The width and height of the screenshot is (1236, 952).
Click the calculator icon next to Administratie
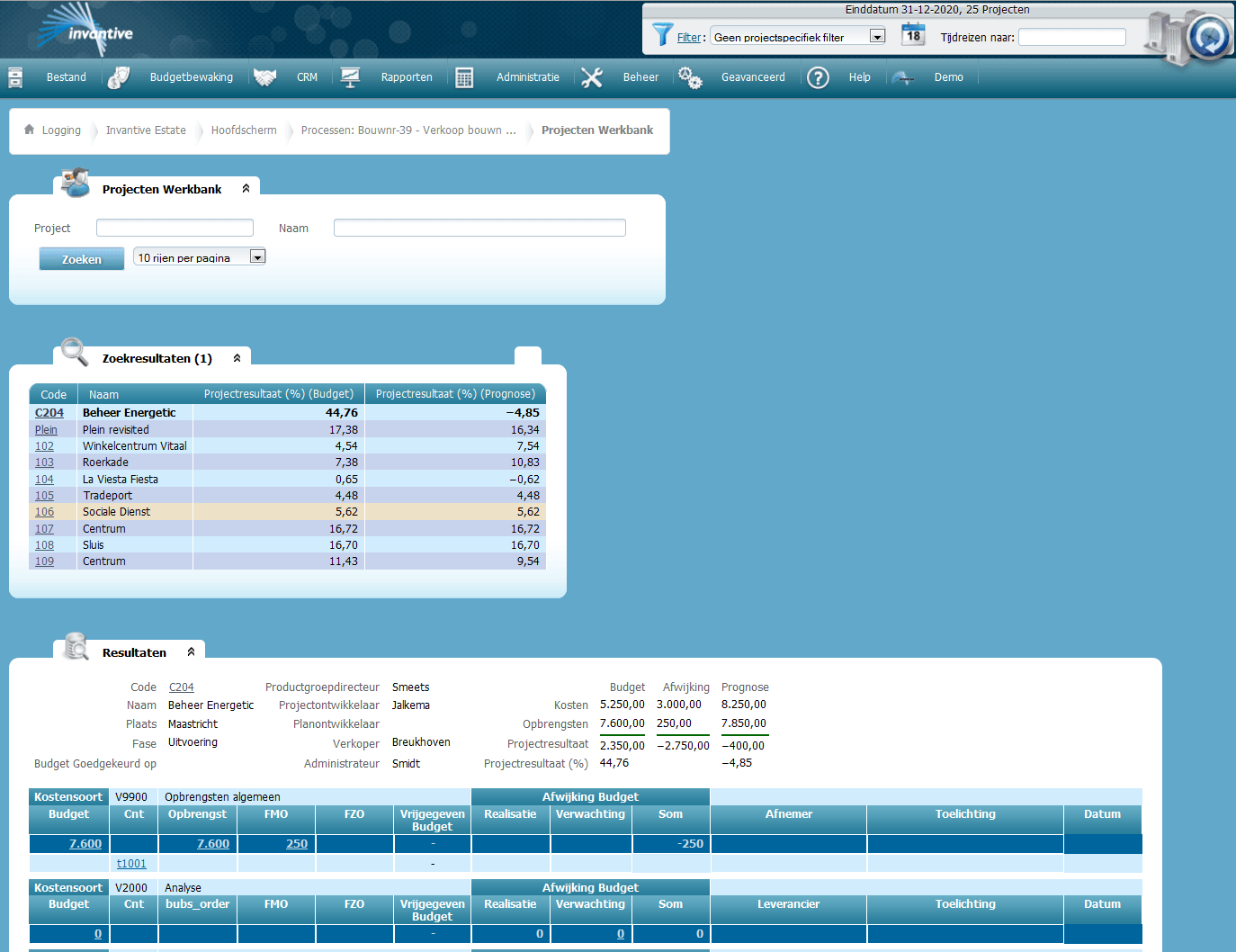465,76
